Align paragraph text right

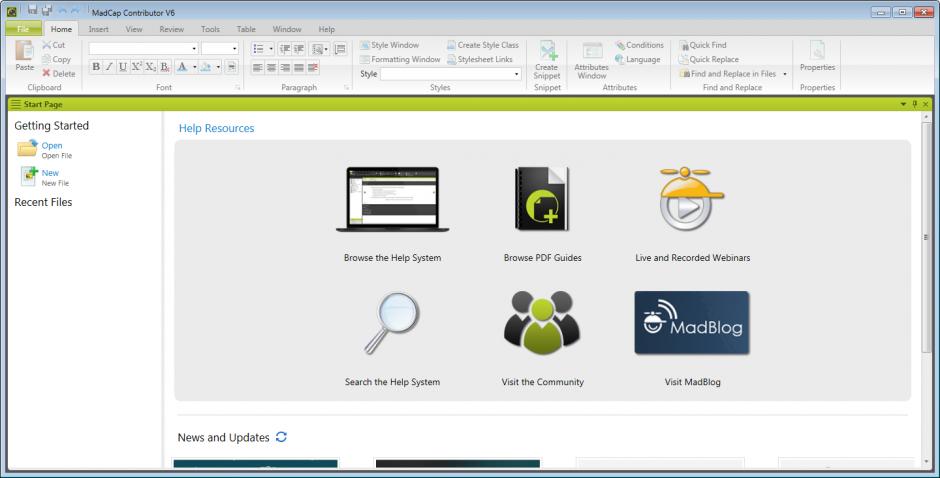(x=285, y=68)
